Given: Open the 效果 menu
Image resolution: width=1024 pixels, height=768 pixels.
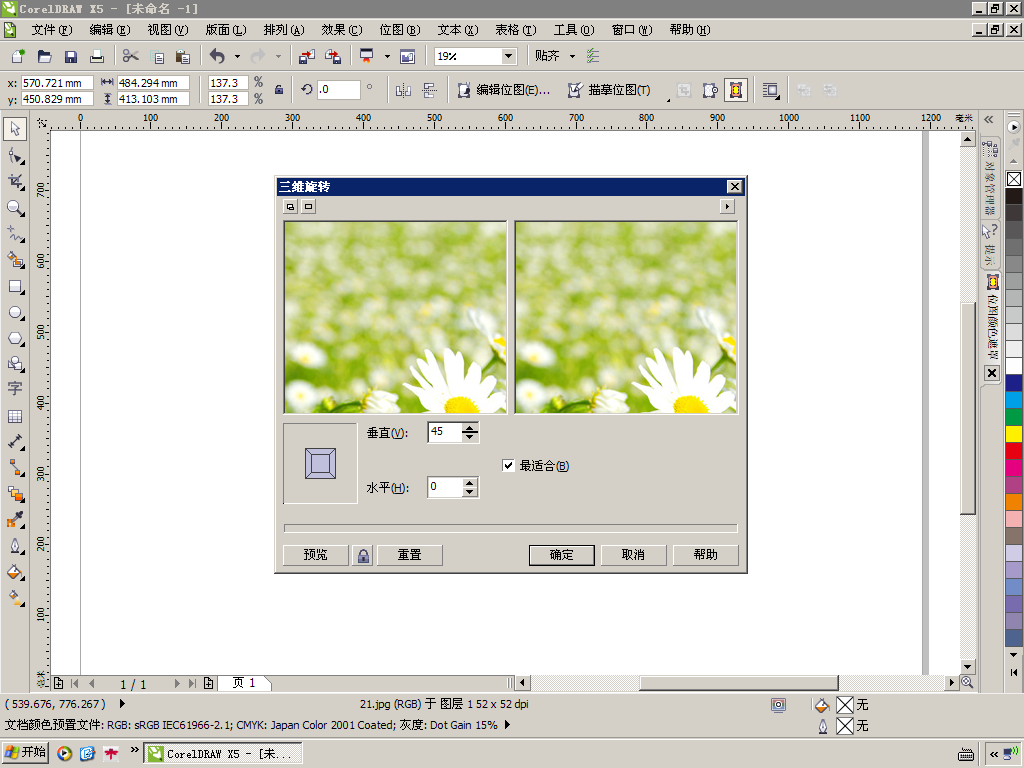Looking at the screenshot, I should [342, 30].
